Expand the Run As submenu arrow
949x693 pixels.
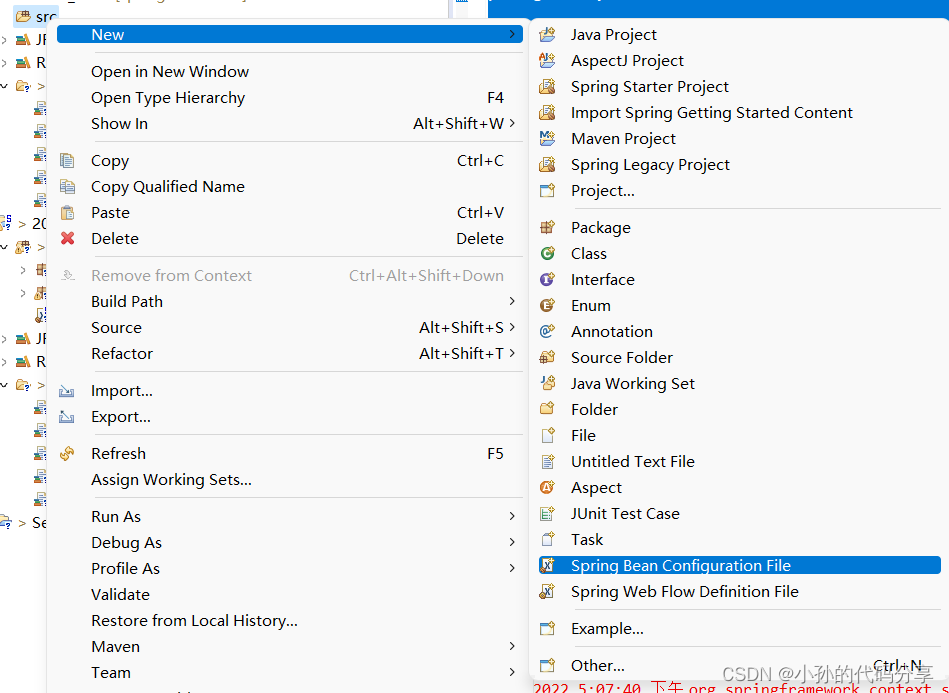(512, 516)
